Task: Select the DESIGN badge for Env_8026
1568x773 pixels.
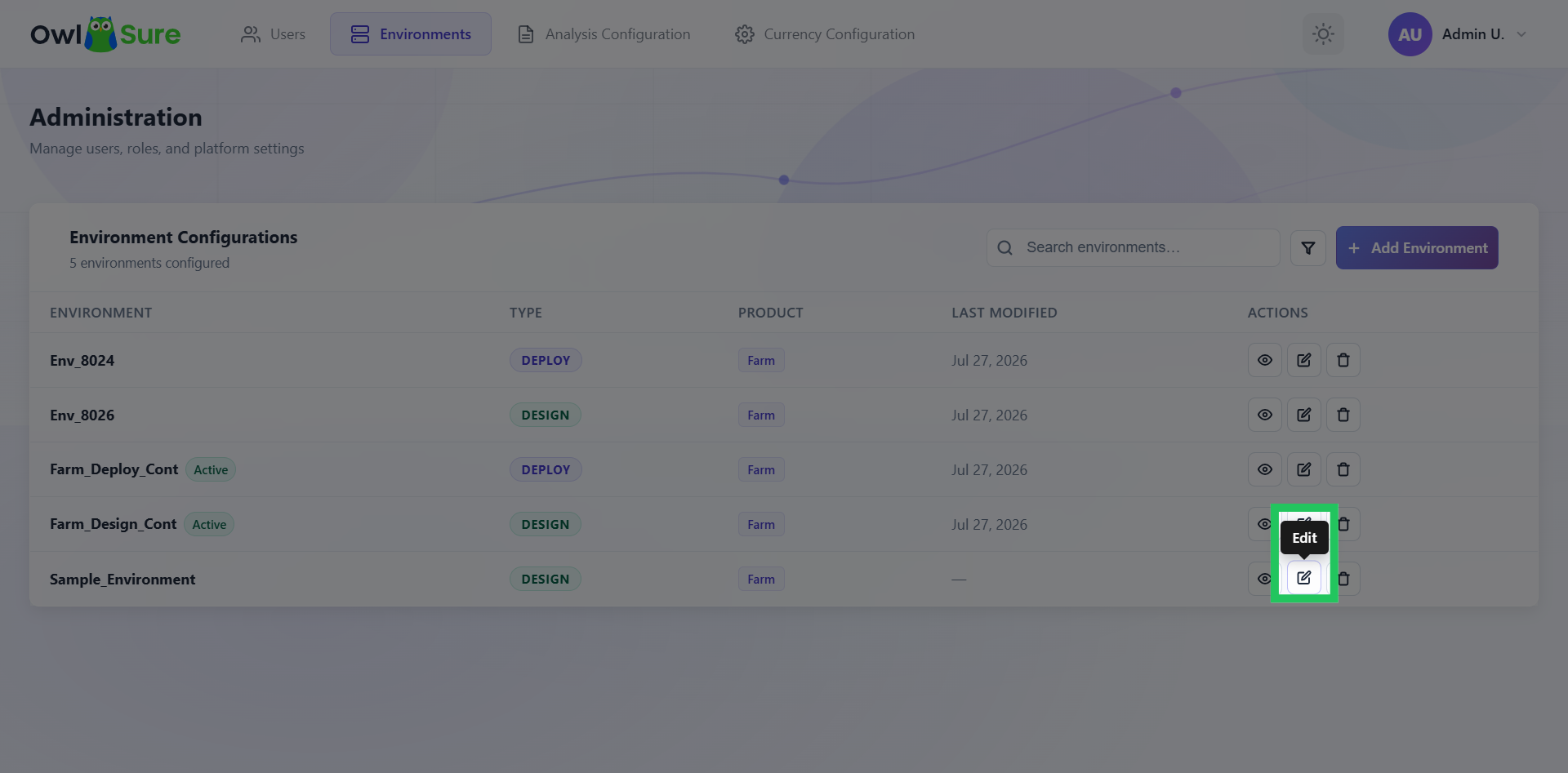Action: 546,415
